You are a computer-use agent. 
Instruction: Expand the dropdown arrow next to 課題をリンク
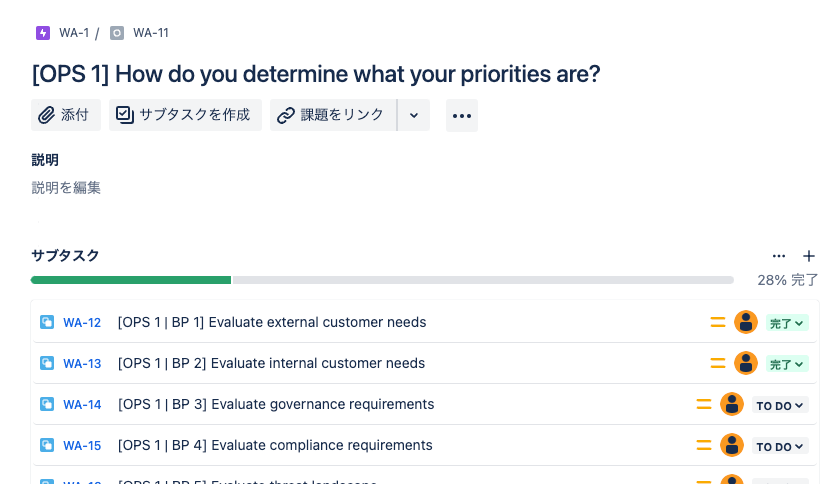[414, 115]
